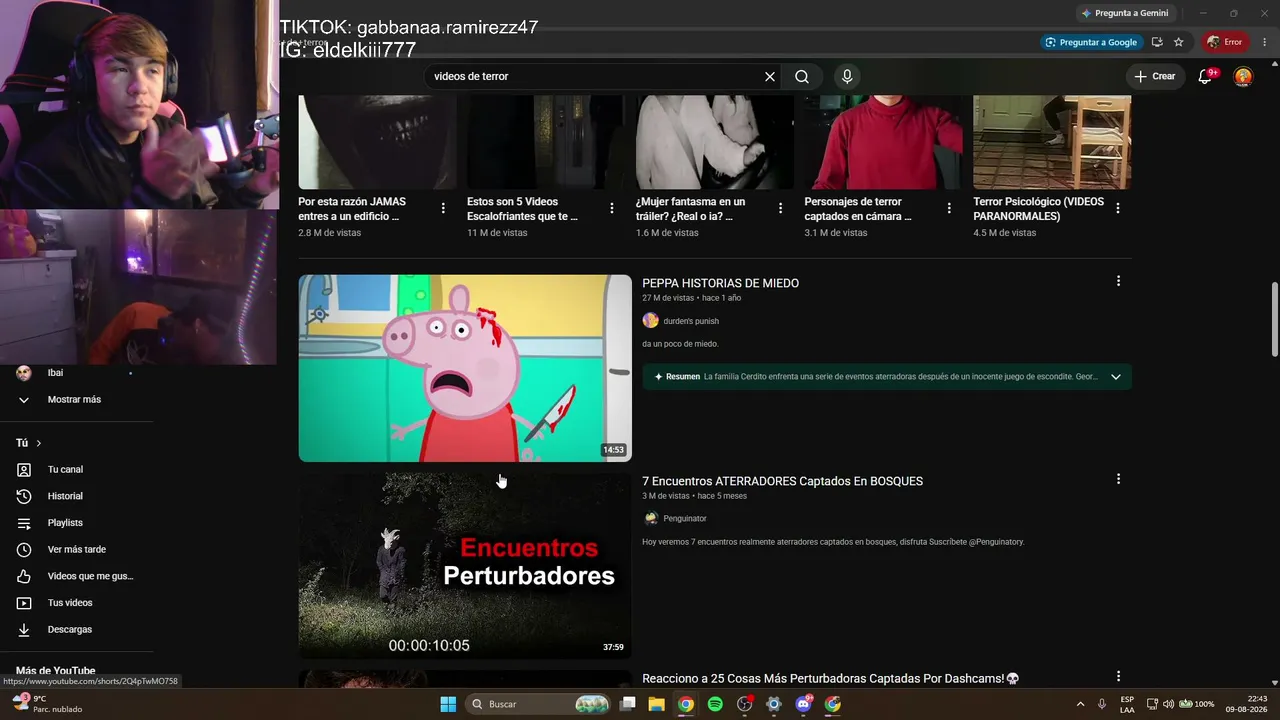This screenshot has width=1280, height=720.
Task: Open Task View on the taskbar
Action: pyautogui.click(x=627, y=704)
